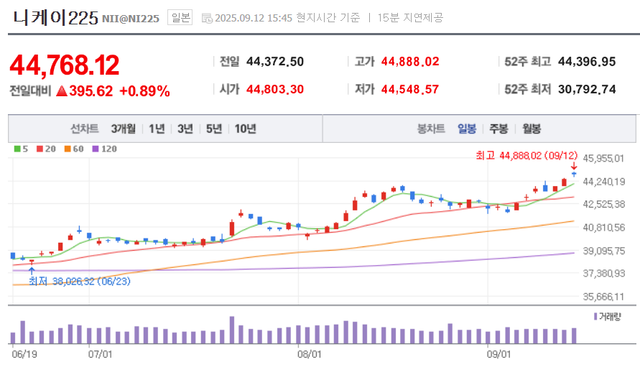This screenshot has width=640, height=367.
Task: Select the 1년 line chart period
Action: [157, 129]
